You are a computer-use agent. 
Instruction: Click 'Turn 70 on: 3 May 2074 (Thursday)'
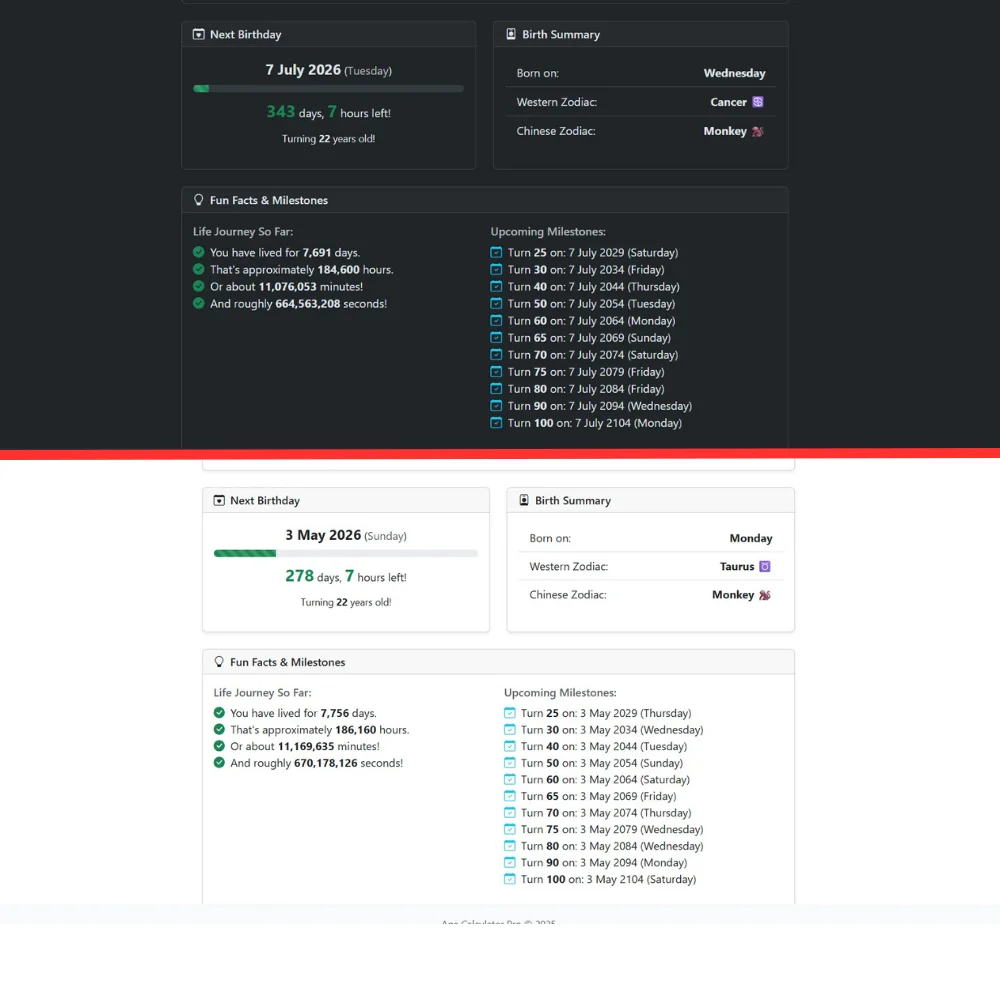(x=606, y=812)
